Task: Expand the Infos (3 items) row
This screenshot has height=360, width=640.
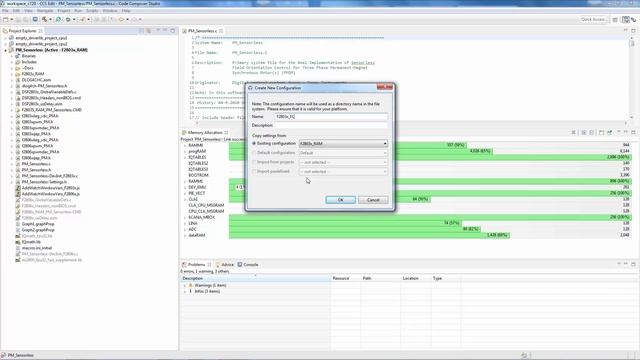Action: (185, 291)
